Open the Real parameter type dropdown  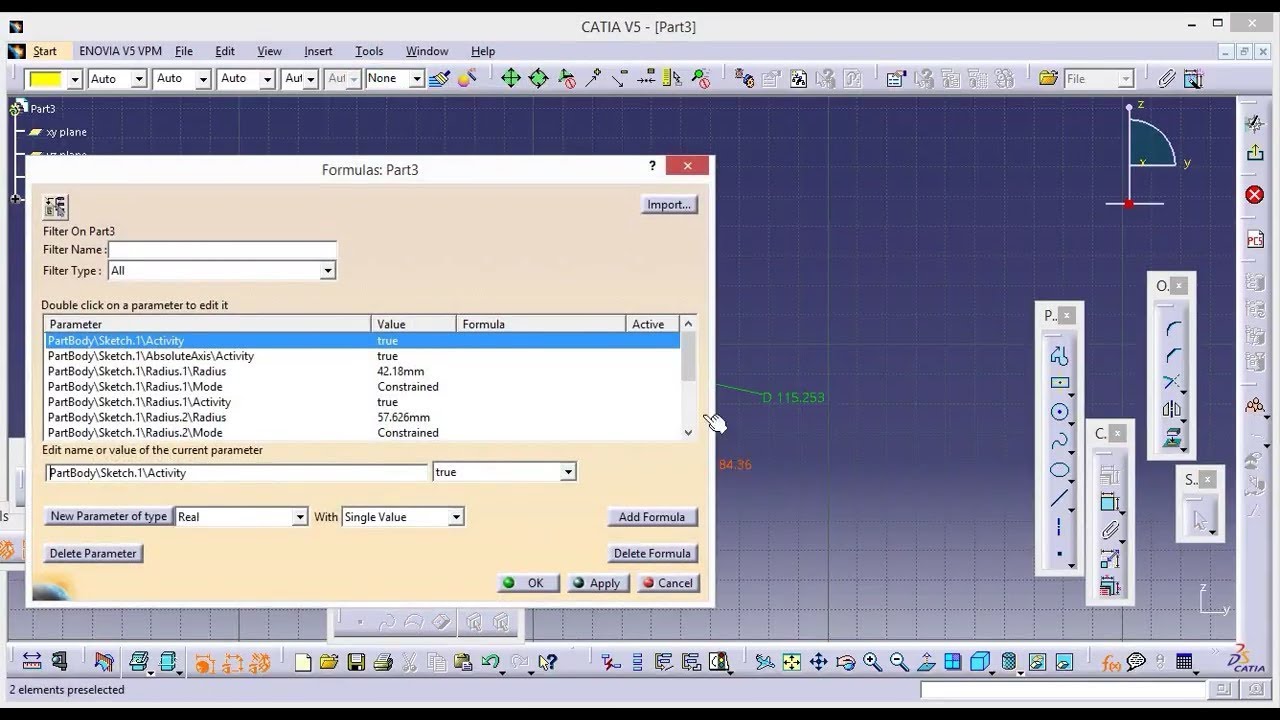click(x=299, y=517)
